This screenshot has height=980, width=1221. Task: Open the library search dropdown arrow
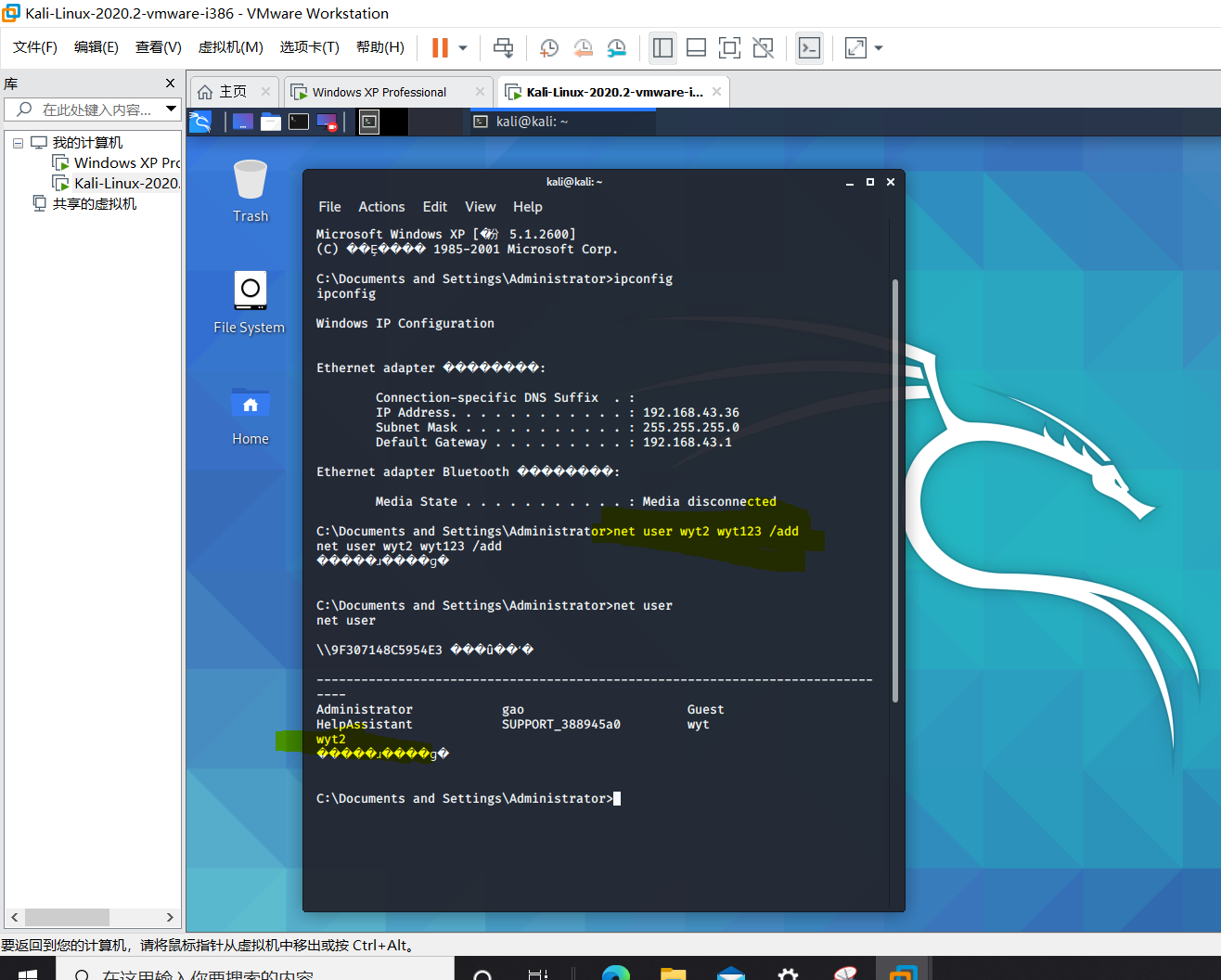172,110
